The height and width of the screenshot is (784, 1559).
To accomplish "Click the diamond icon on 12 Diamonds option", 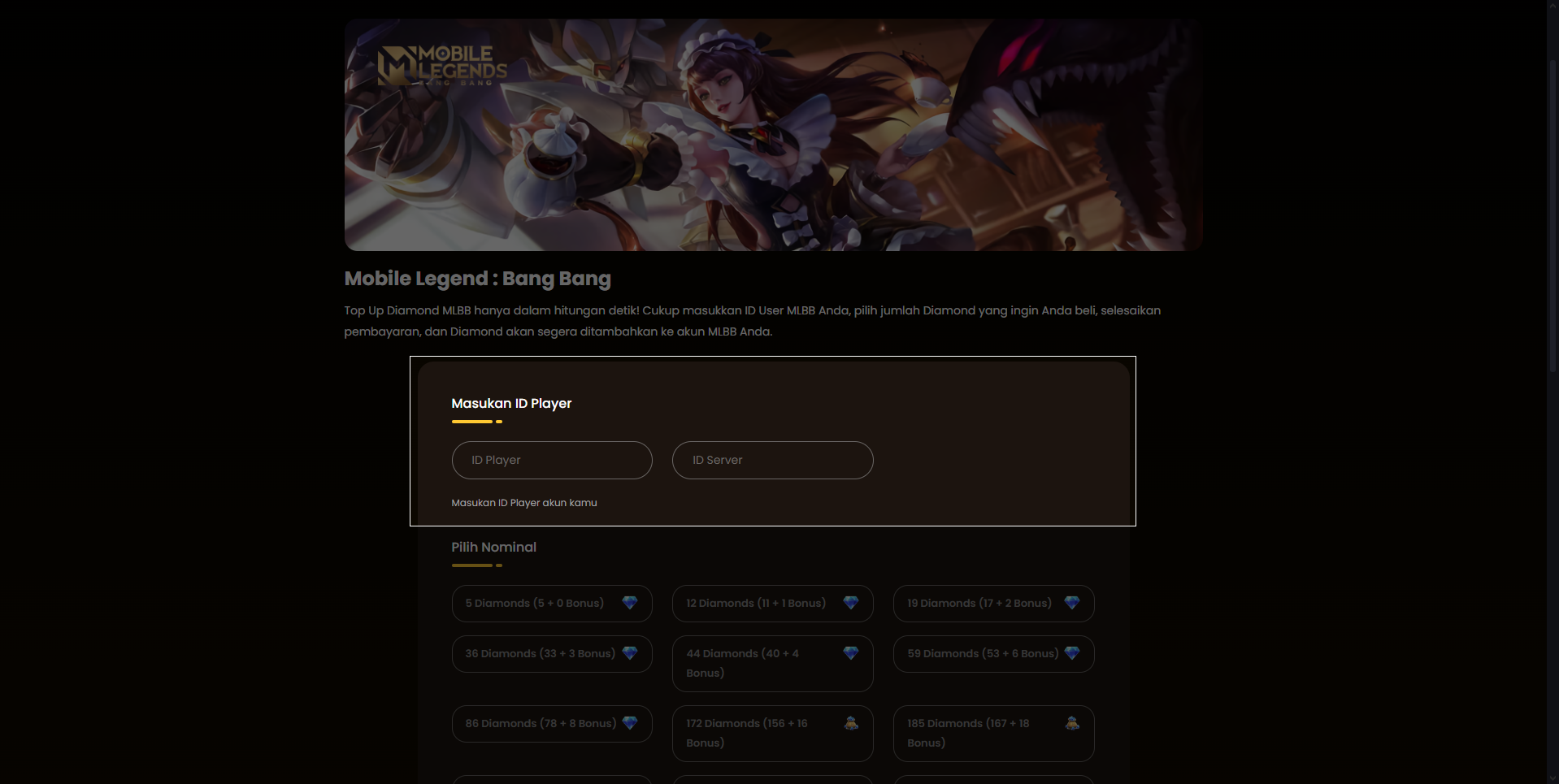I will point(850,603).
